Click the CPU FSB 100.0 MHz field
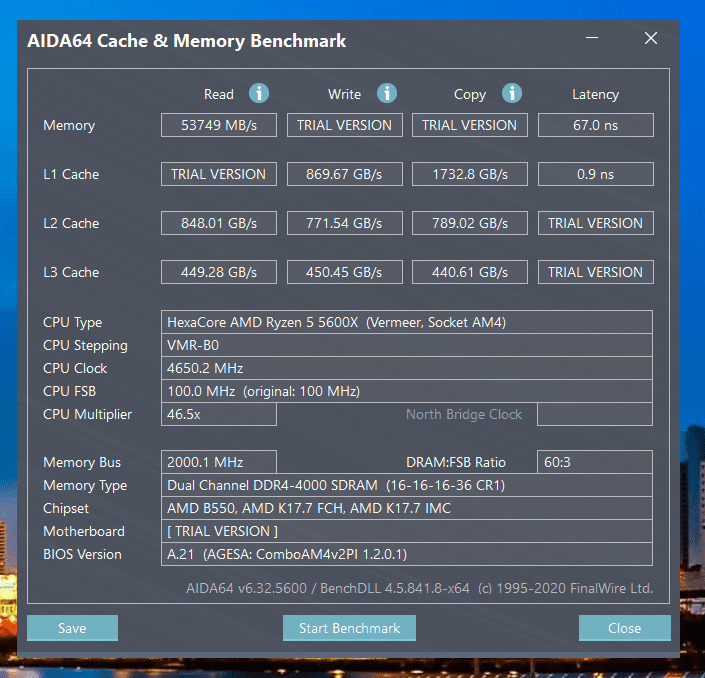 [407, 391]
